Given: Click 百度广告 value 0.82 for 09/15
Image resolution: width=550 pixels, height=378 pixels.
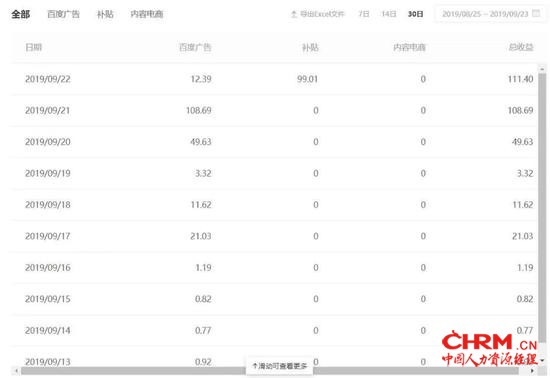Looking at the screenshot, I should coord(203,299).
